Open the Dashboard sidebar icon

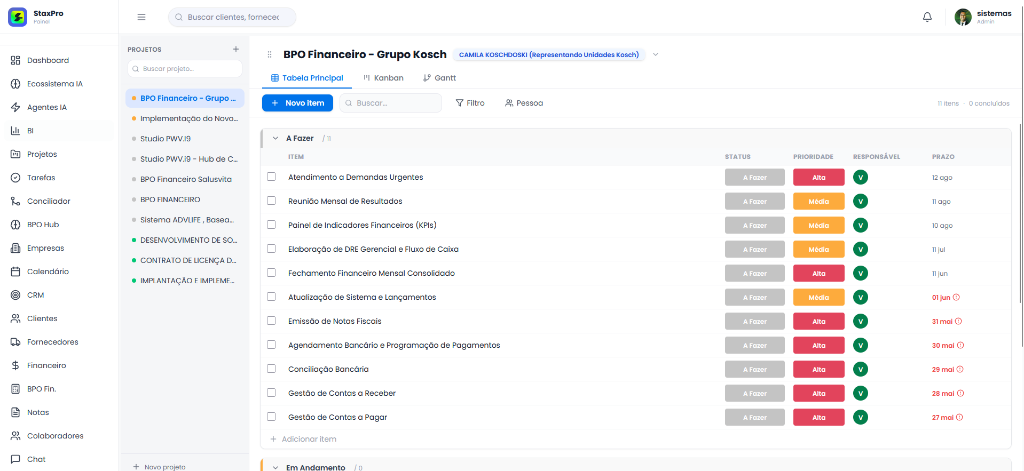click(16, 60)
